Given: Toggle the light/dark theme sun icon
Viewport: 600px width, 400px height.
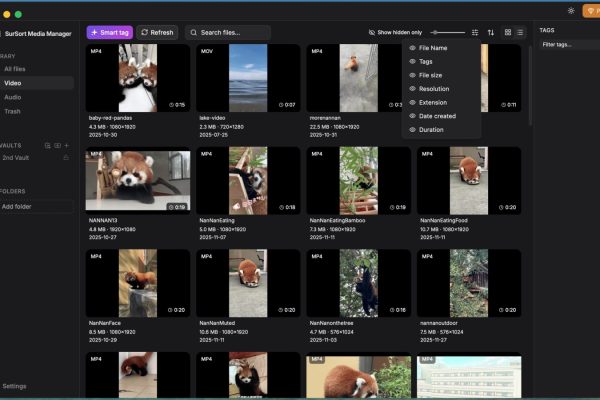Looking at the screenshot, I should [571, 11].
